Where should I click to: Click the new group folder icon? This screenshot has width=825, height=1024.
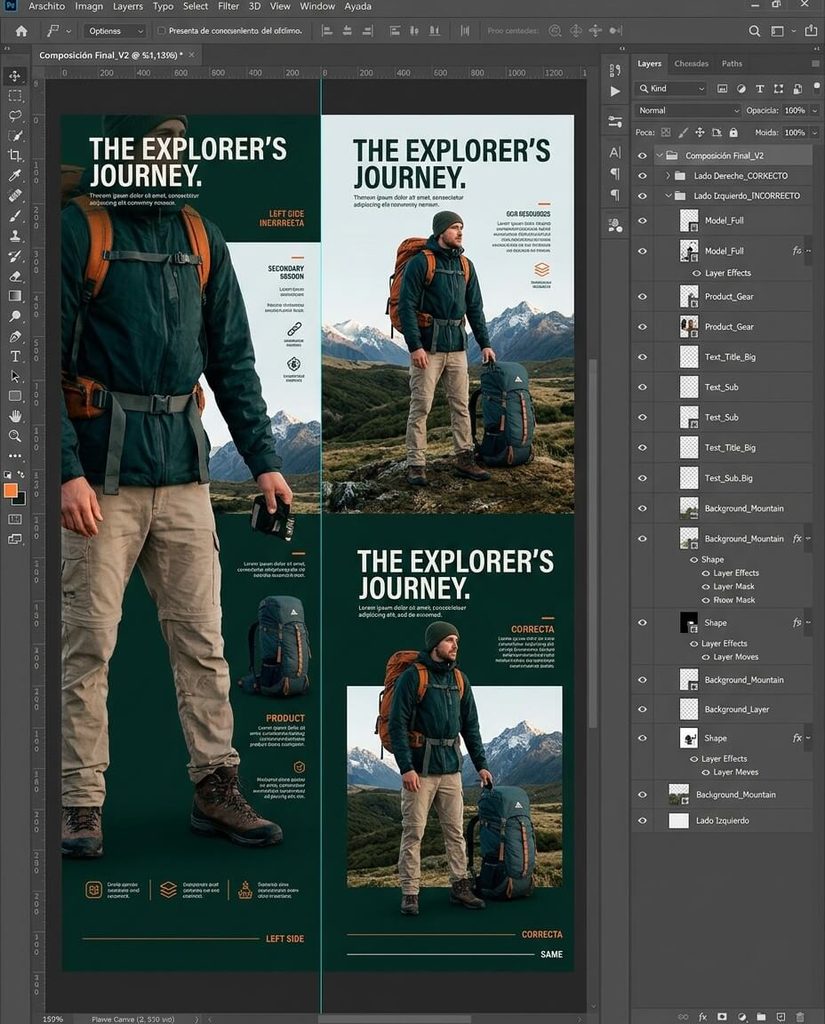[761, 1017]
